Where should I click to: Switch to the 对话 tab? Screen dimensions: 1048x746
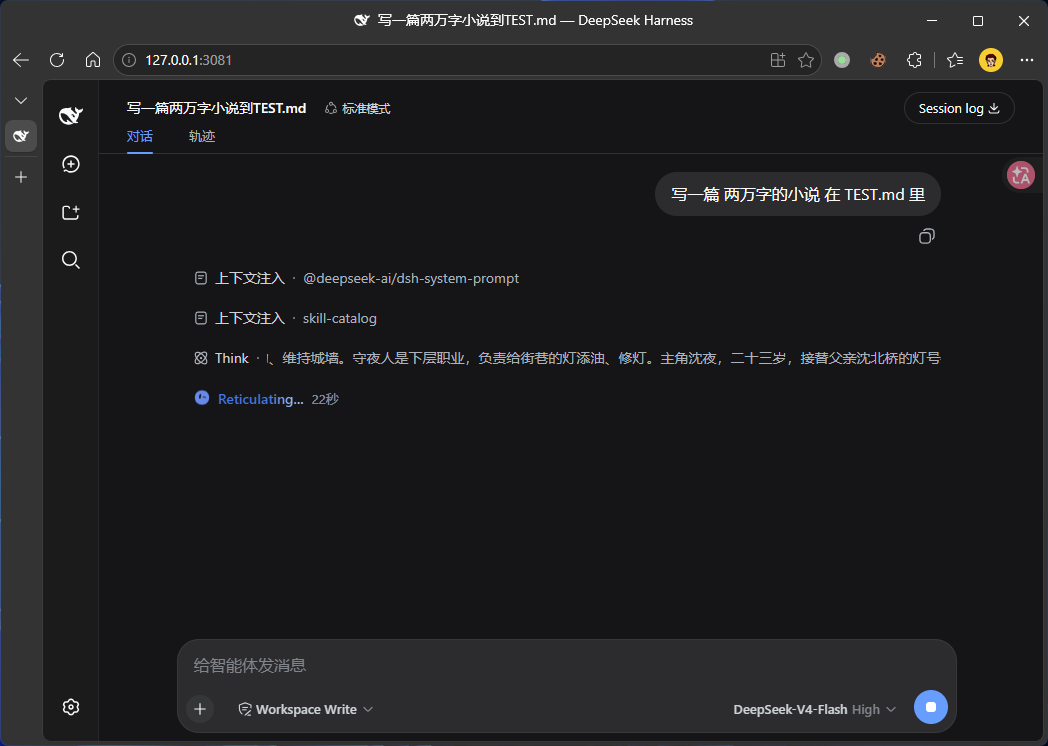(x=140, y=136)
